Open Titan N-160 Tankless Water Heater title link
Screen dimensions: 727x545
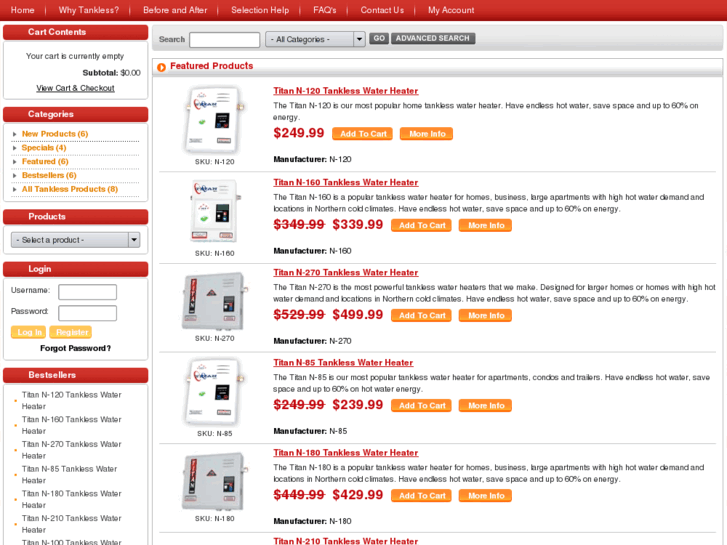[x=345, y=182]
